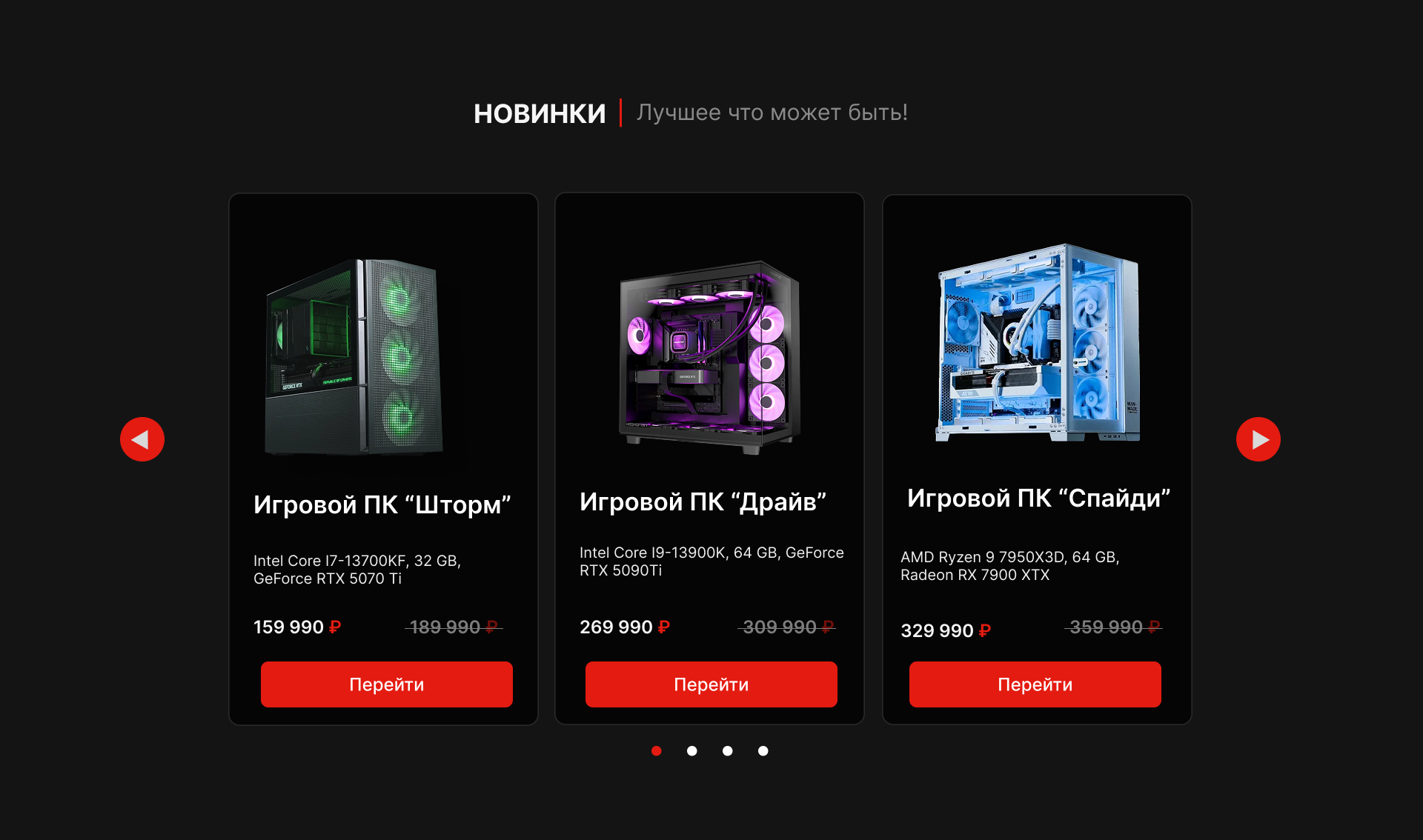Click the AMD Ryzen 9 7950X3D specs text
This screenshot has width=1423, height=840.
[x=1009, y=566]
